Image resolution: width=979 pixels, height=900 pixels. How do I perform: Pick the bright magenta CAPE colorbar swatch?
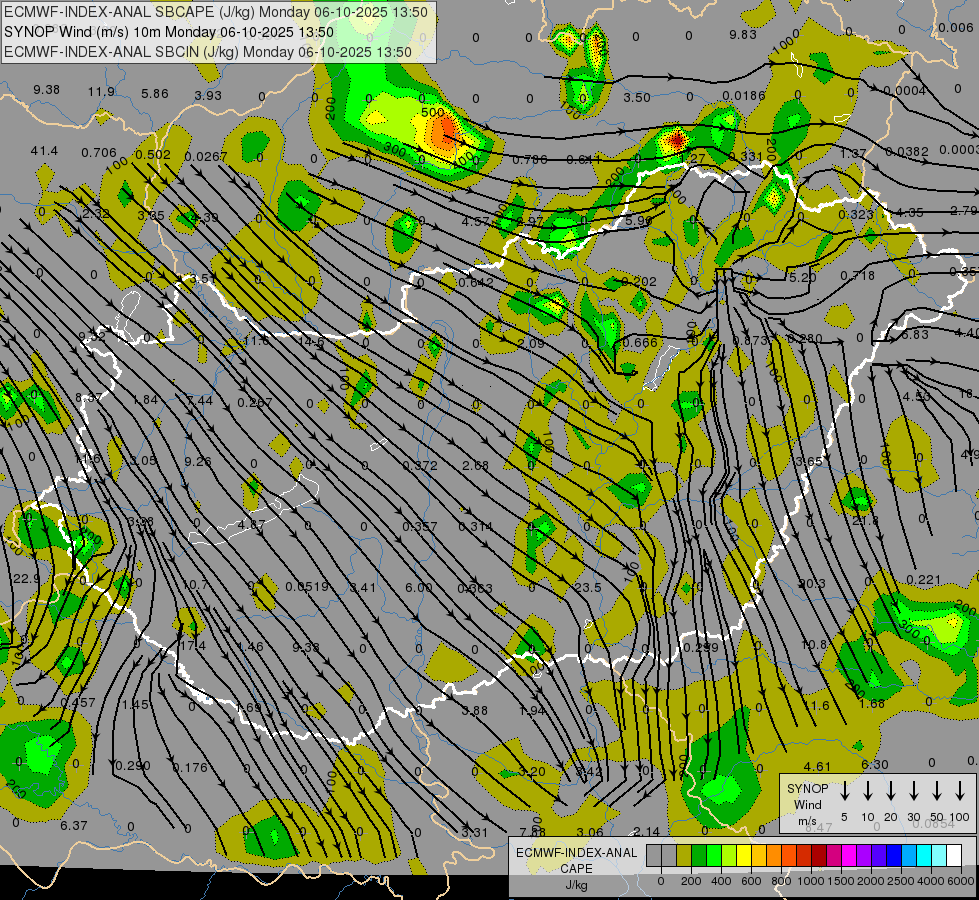pos(849,856)
